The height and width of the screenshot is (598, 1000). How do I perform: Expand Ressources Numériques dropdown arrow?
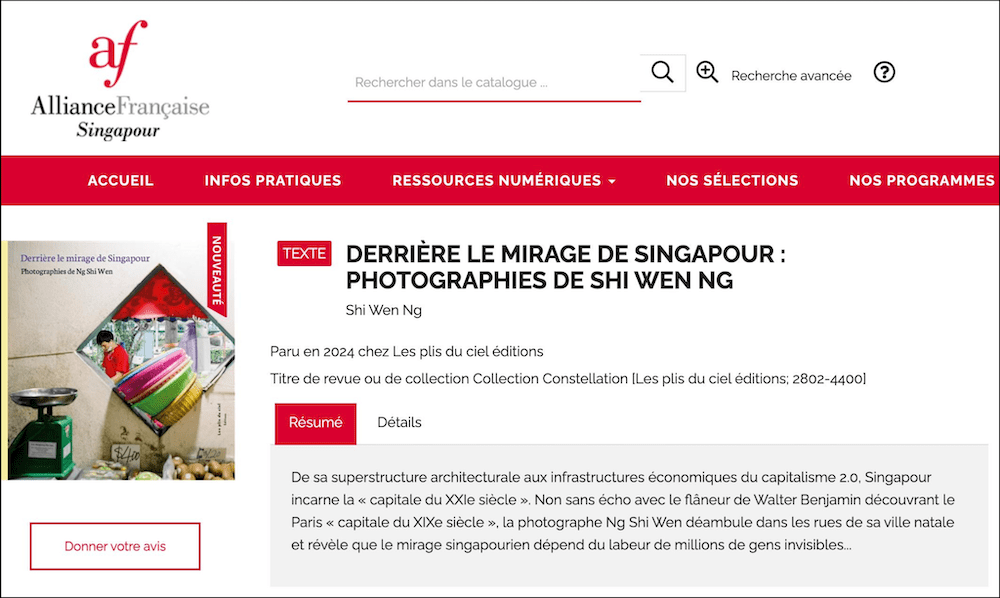point(612,182)
